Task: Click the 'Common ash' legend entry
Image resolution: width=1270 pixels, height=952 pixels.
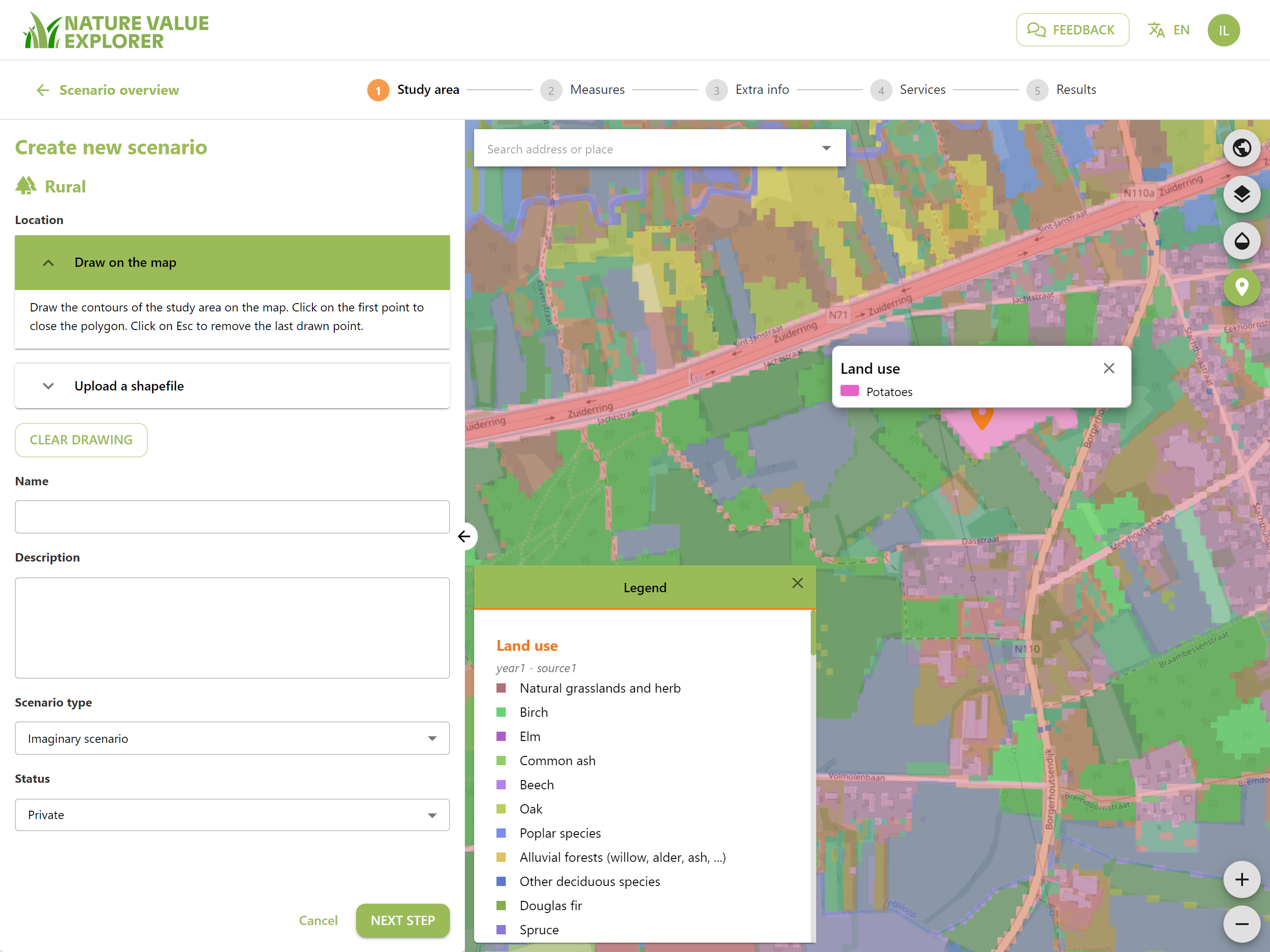Action: point(557,760)
